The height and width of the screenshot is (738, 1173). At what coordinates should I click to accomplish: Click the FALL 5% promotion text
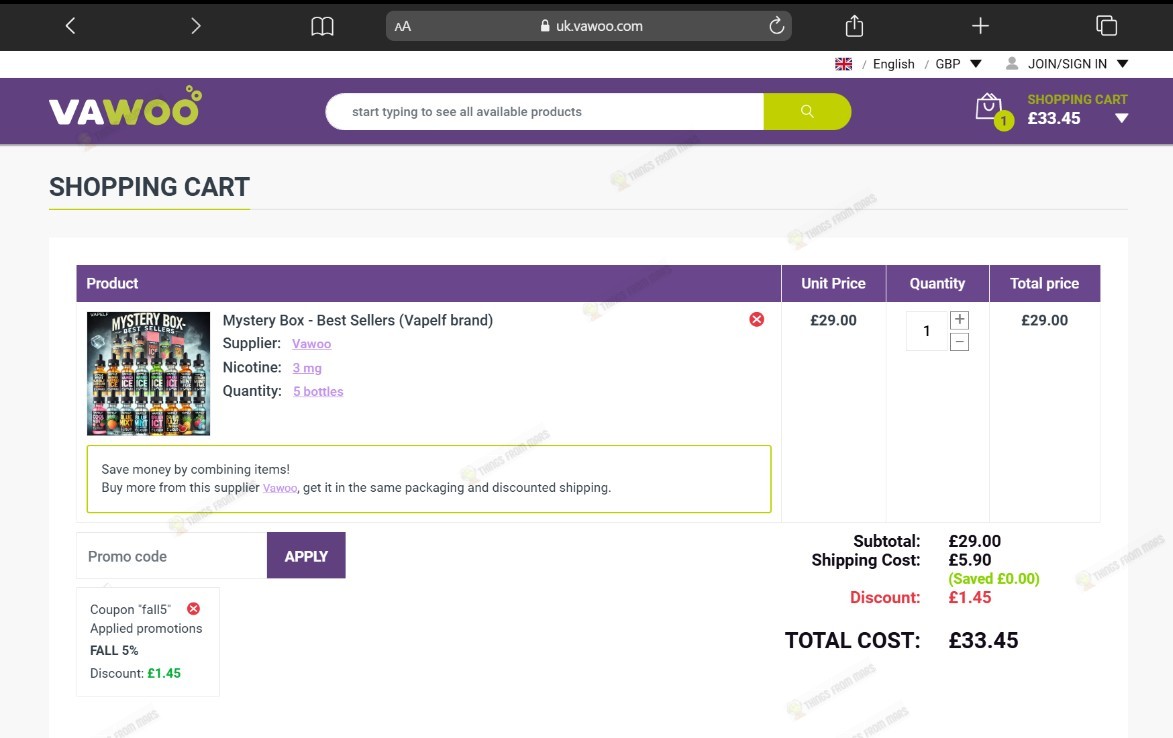point(114,651)
